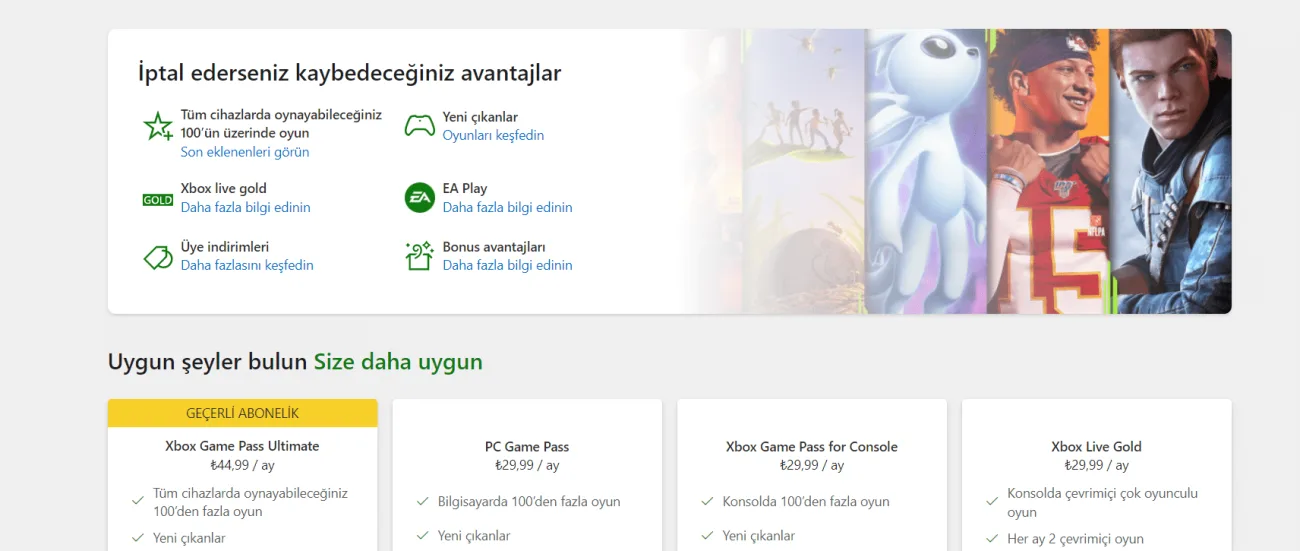Click the ₺29,99 / ay price under PC Game Pass
The image size is (1300, 551).
point(527,465)
